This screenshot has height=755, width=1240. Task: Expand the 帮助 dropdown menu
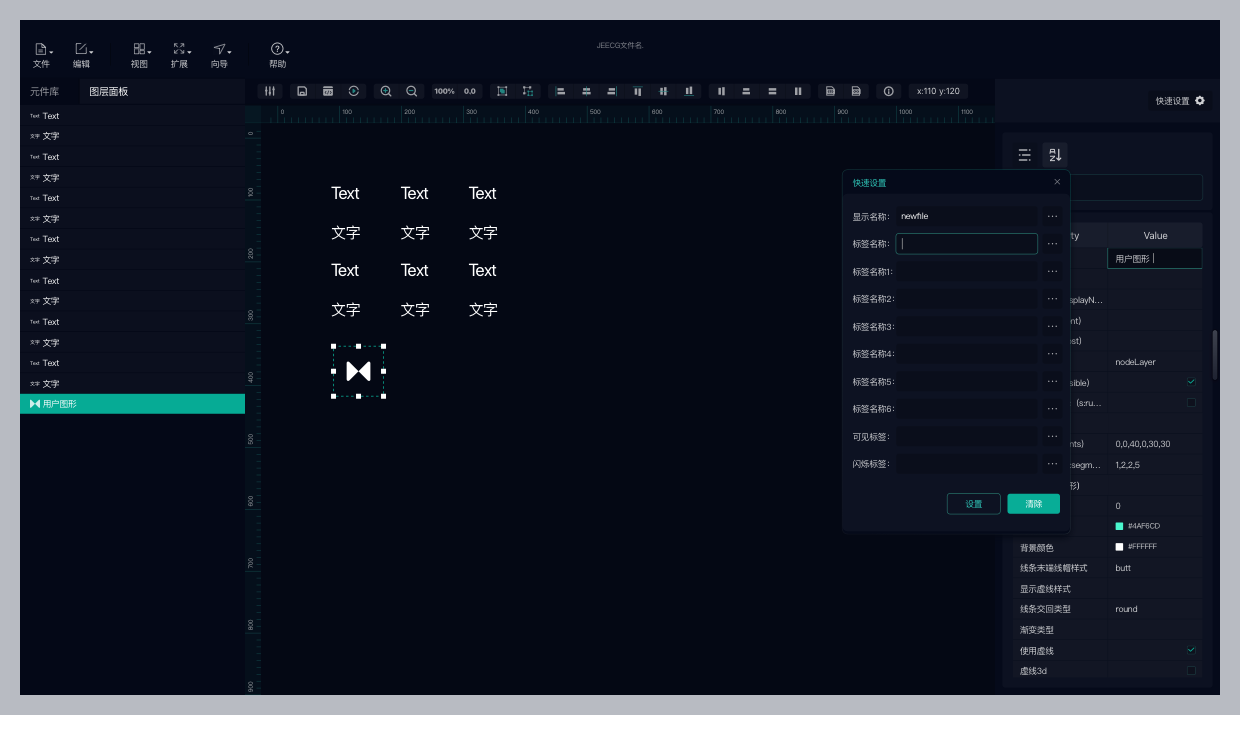(x=278, y=55)
